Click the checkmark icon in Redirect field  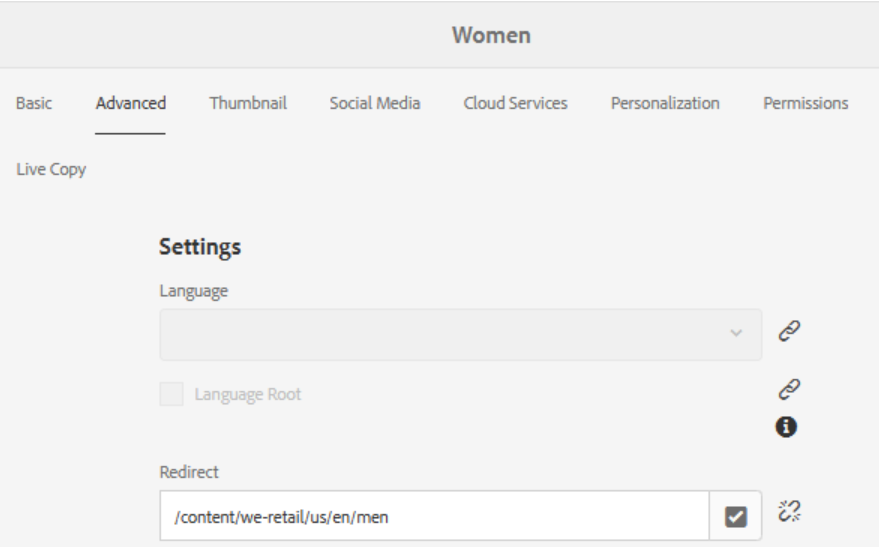click(735, 516)
